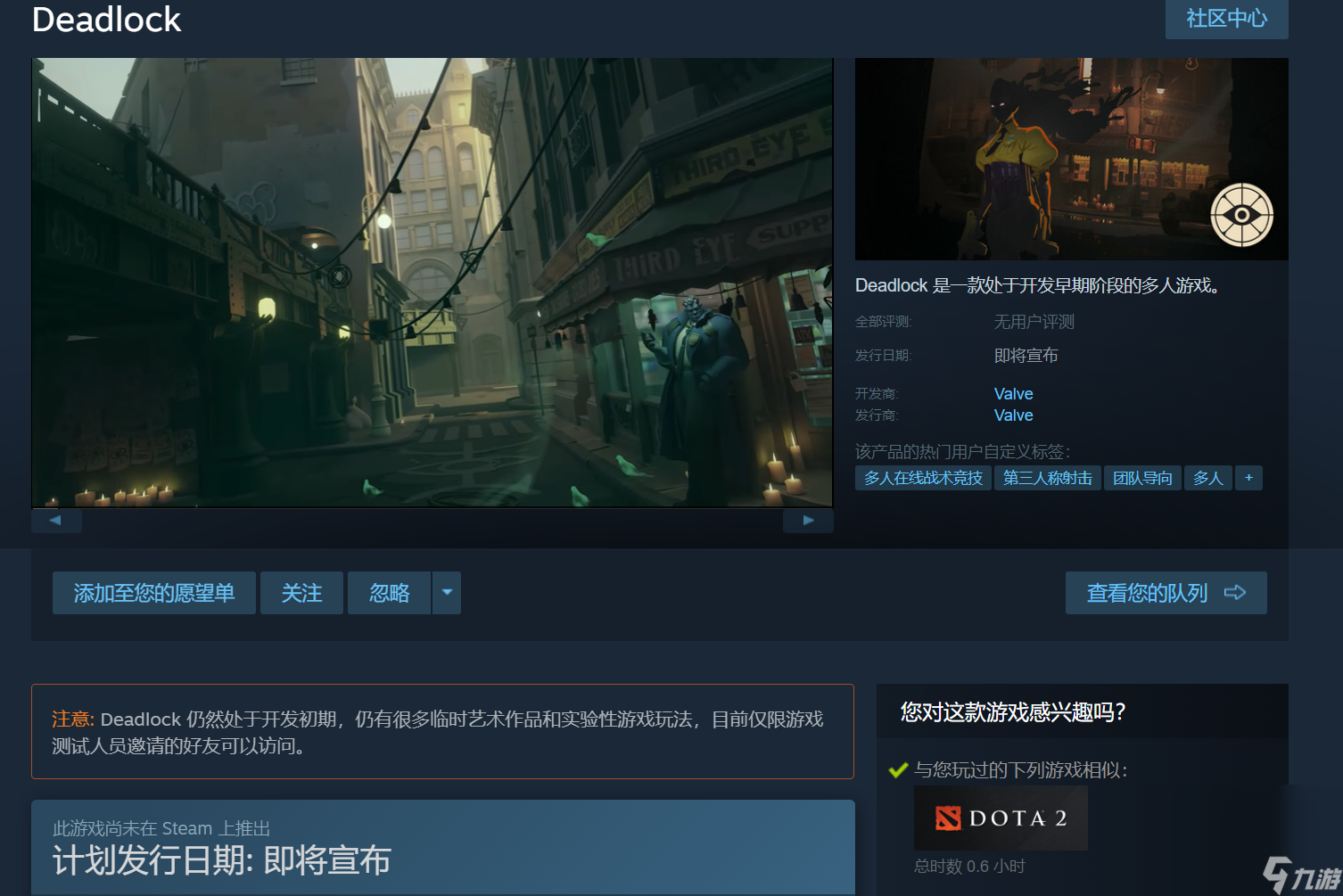The image size is (1343, 896).
Task: Click the 注意 development notice text
Action: [438, 732]
